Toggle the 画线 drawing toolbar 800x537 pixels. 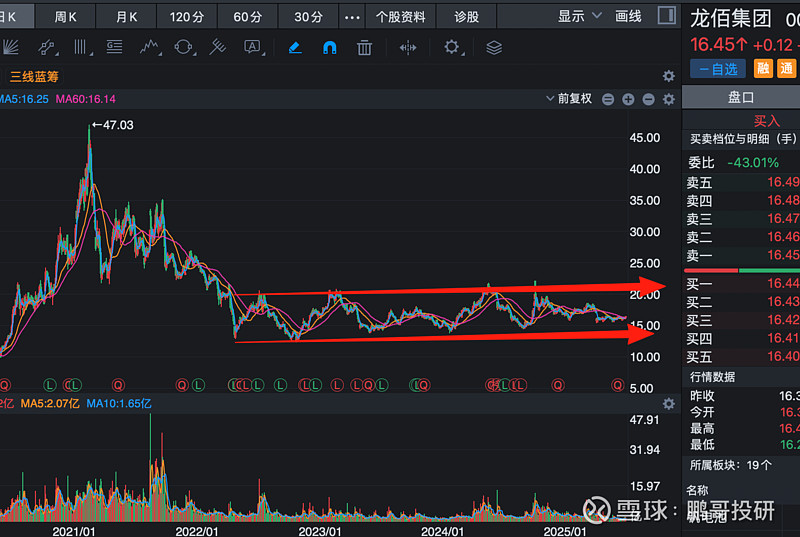(628, 16)
